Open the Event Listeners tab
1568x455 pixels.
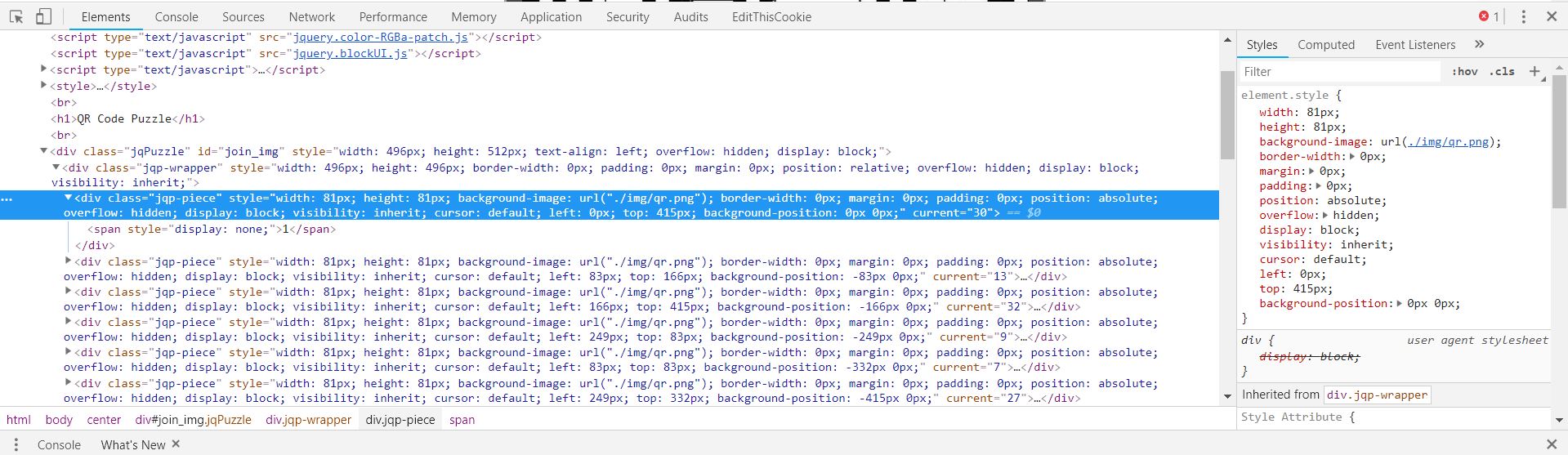click(x=1415, y=45)
